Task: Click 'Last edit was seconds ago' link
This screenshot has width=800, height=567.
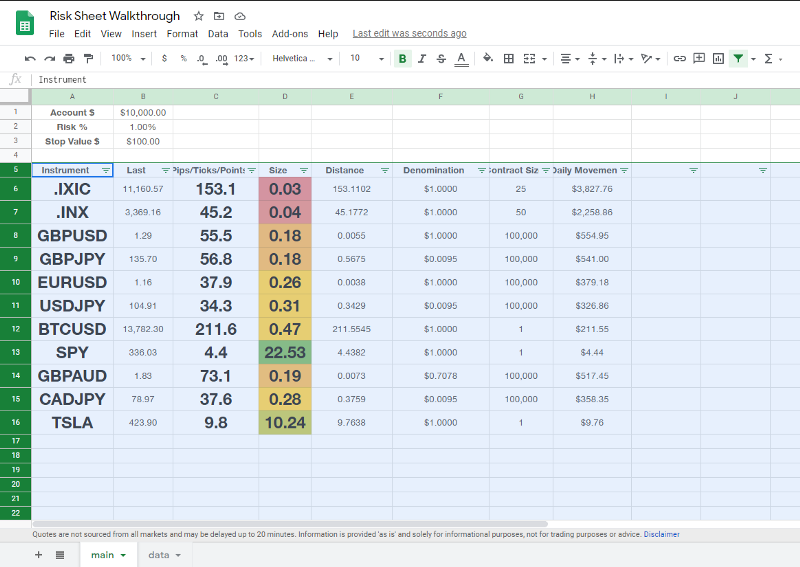Action: (x=409, y=33)
